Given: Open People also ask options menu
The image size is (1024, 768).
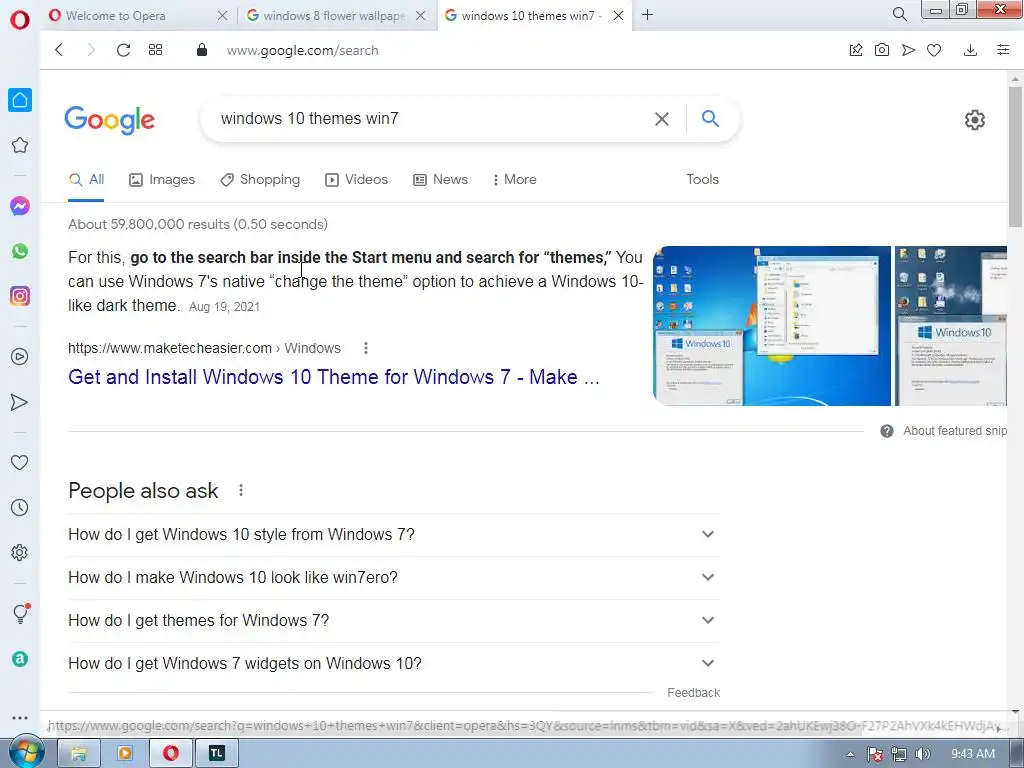Looking at the screenshot, I should coord(241,490).
